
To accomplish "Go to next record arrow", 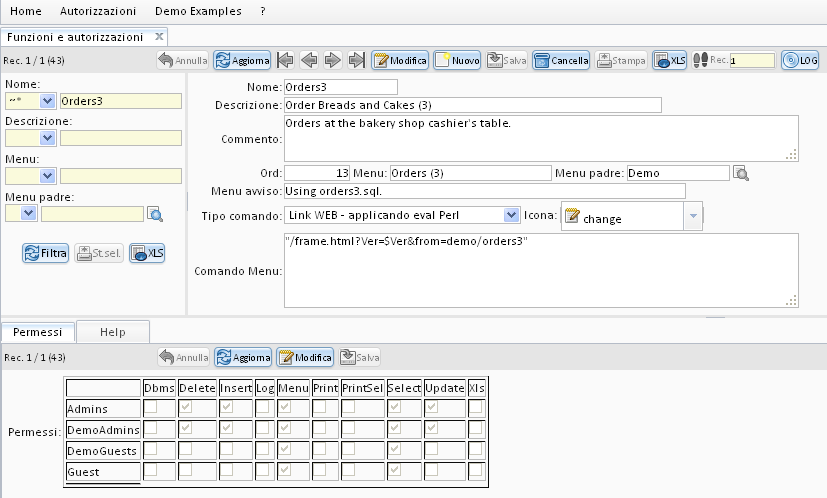I will click(x=332, y=60).
